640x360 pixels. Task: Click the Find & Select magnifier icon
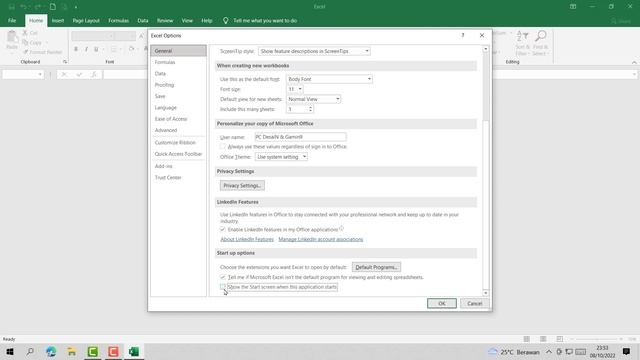point(540,37)
